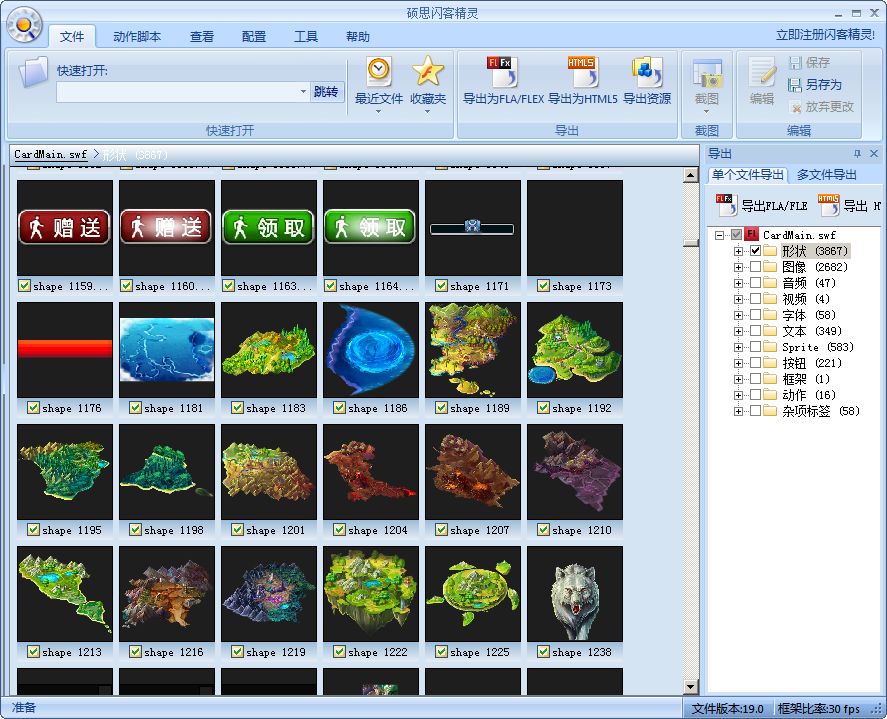The height and width of the screenshot is (719, 887).
Task: Close the export (导出) side panel
Action: 874,153
